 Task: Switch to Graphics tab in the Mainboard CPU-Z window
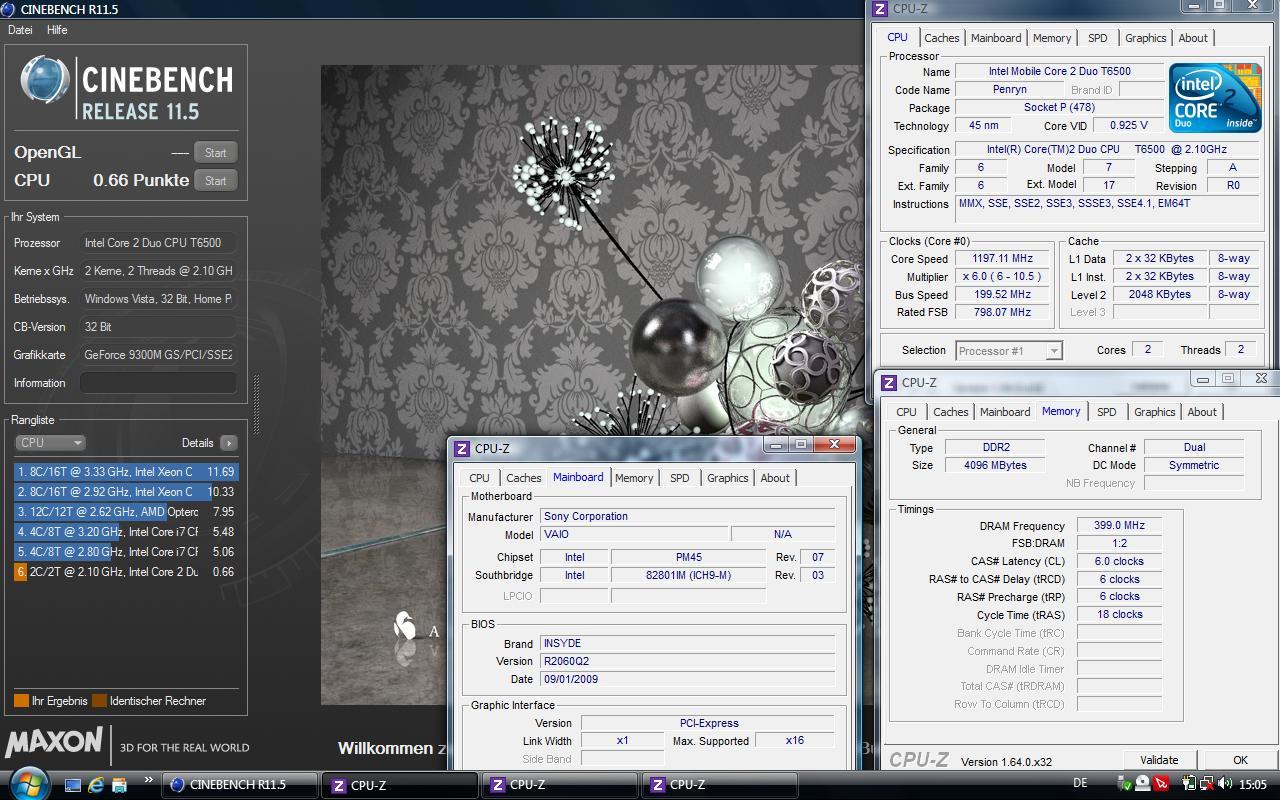click(x=727, y=478)
